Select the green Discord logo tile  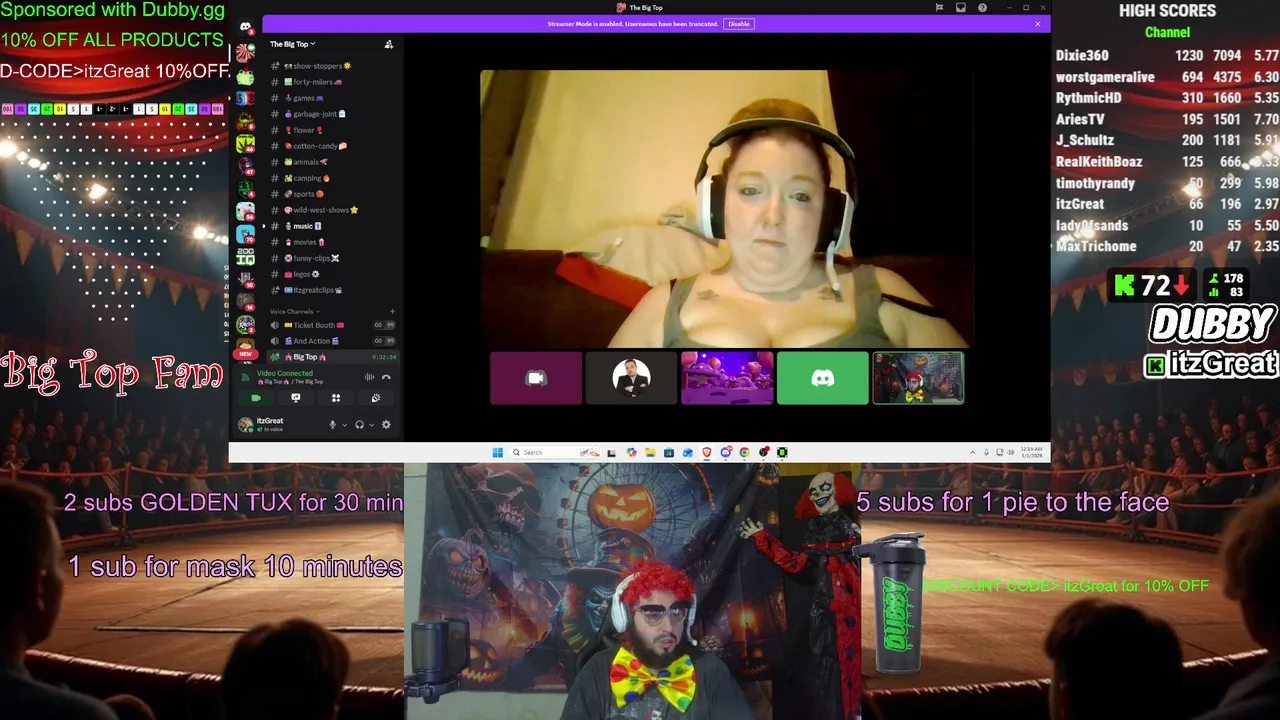tap(823, 378)
